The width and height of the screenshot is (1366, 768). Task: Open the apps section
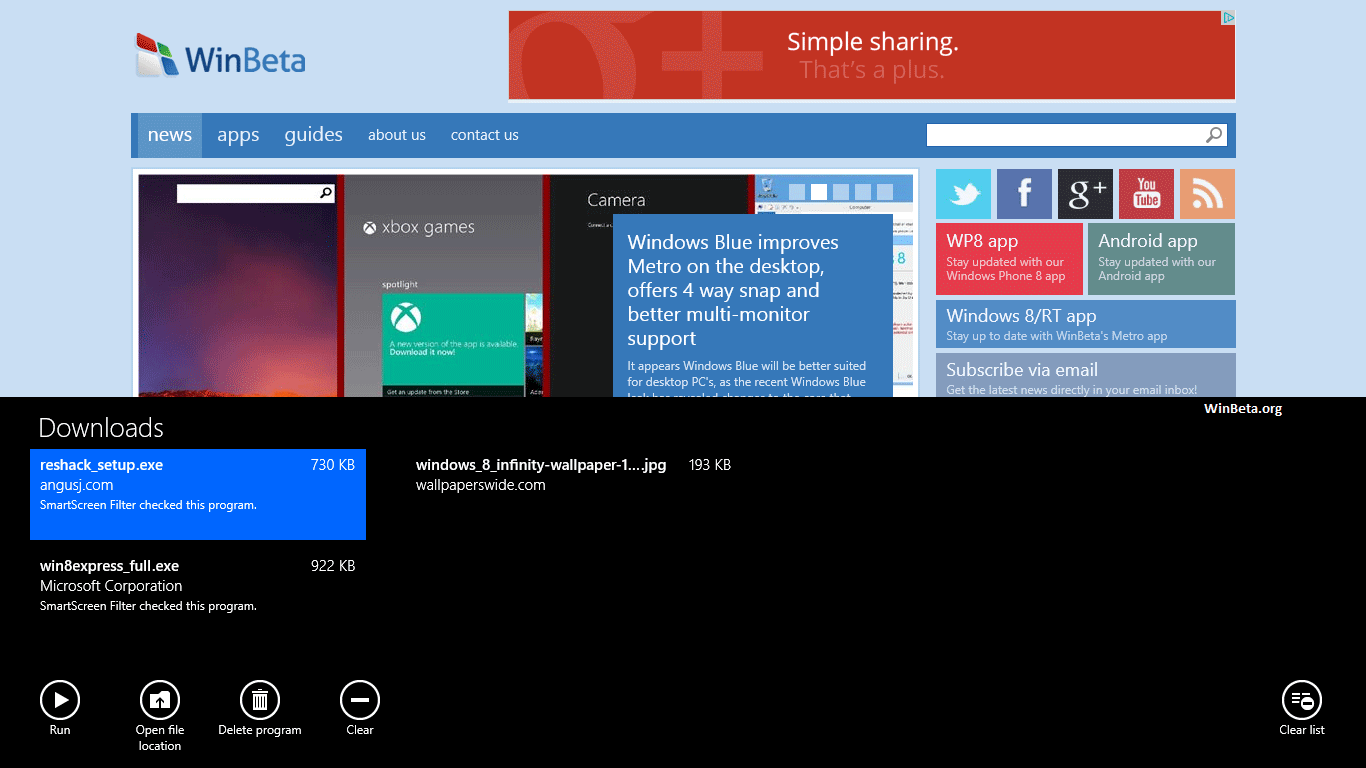[x=238, y=135]
